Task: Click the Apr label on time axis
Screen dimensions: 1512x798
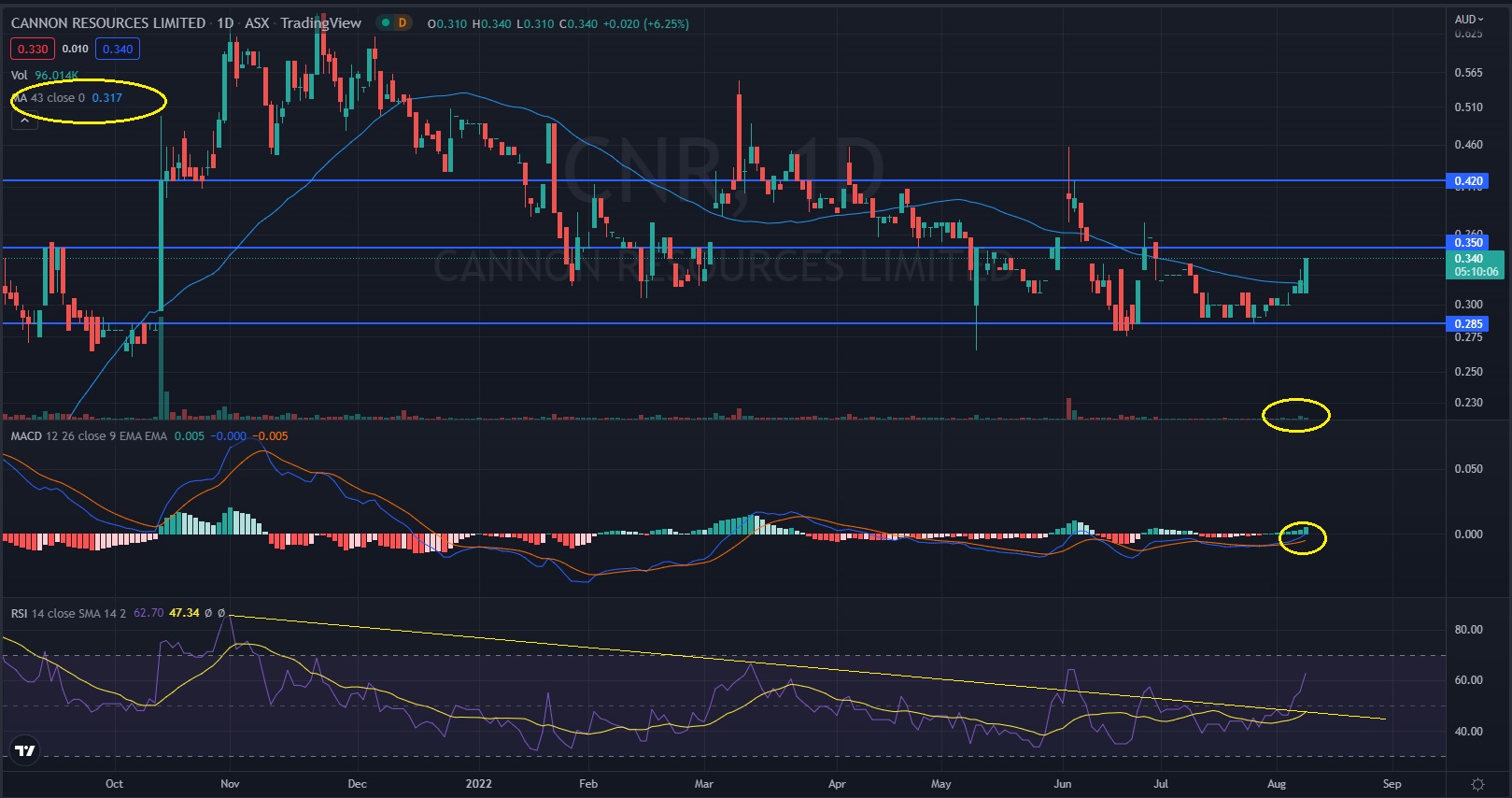Action: point(837,783)
